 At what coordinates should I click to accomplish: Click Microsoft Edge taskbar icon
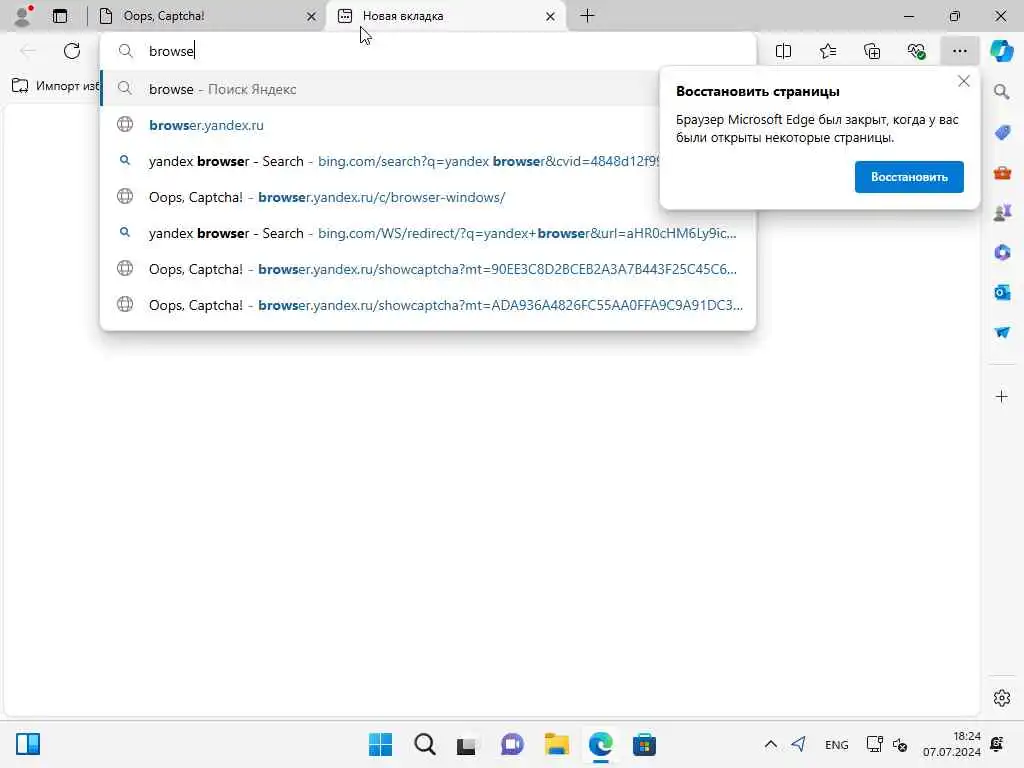600,744
